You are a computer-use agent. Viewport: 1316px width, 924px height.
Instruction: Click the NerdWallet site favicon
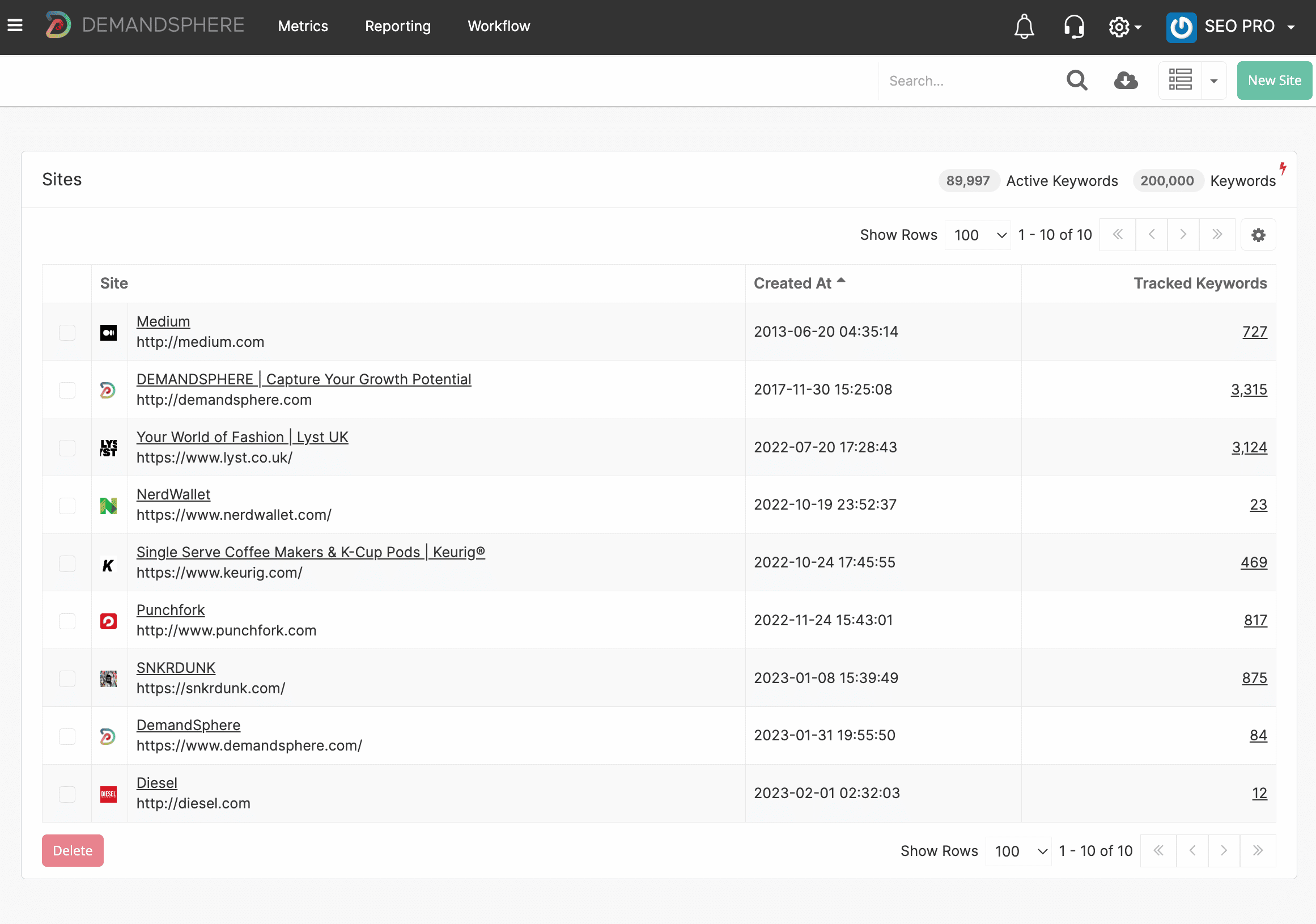pos(108,506)
